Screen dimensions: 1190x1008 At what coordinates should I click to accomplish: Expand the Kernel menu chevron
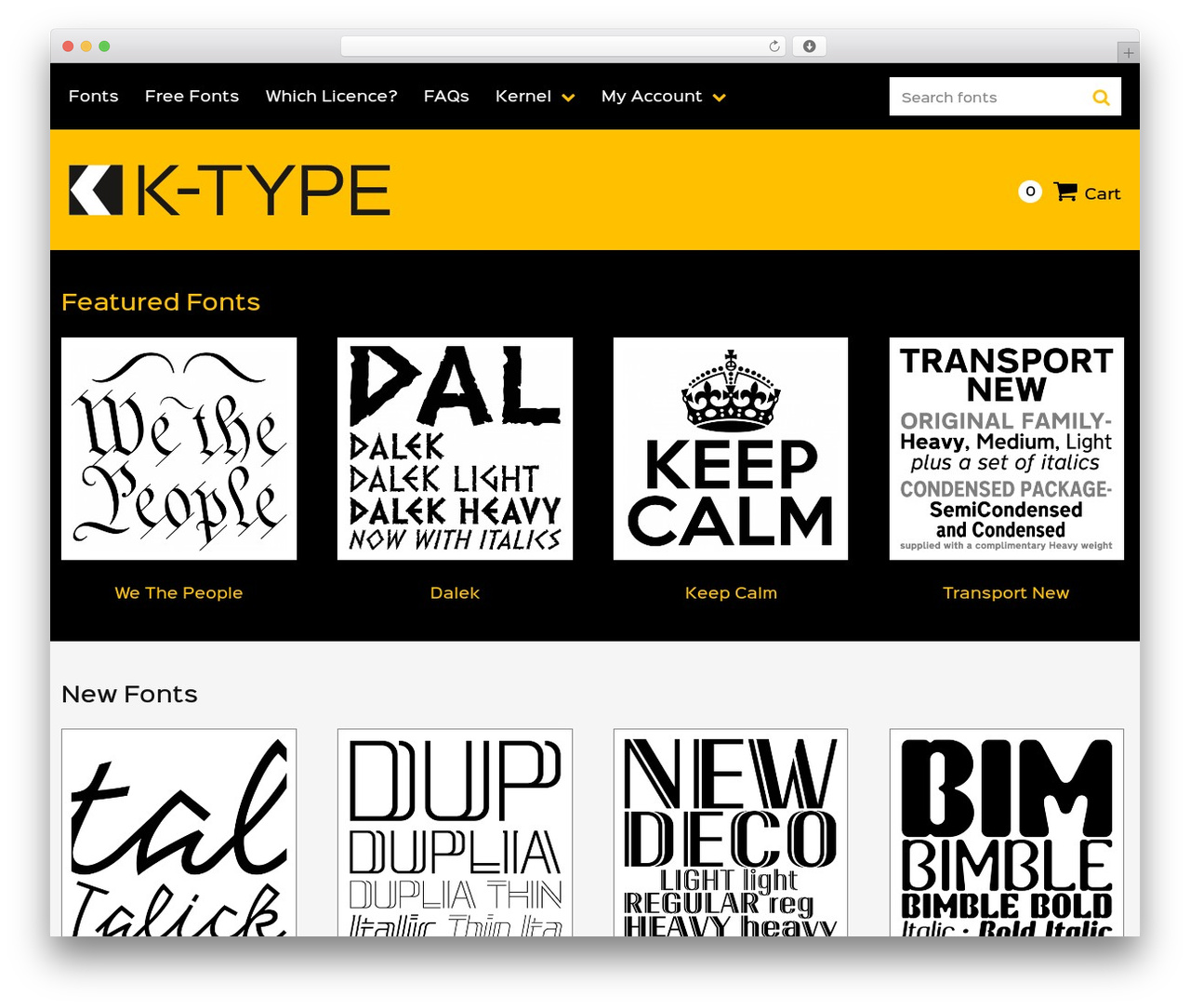coord(568,97)
